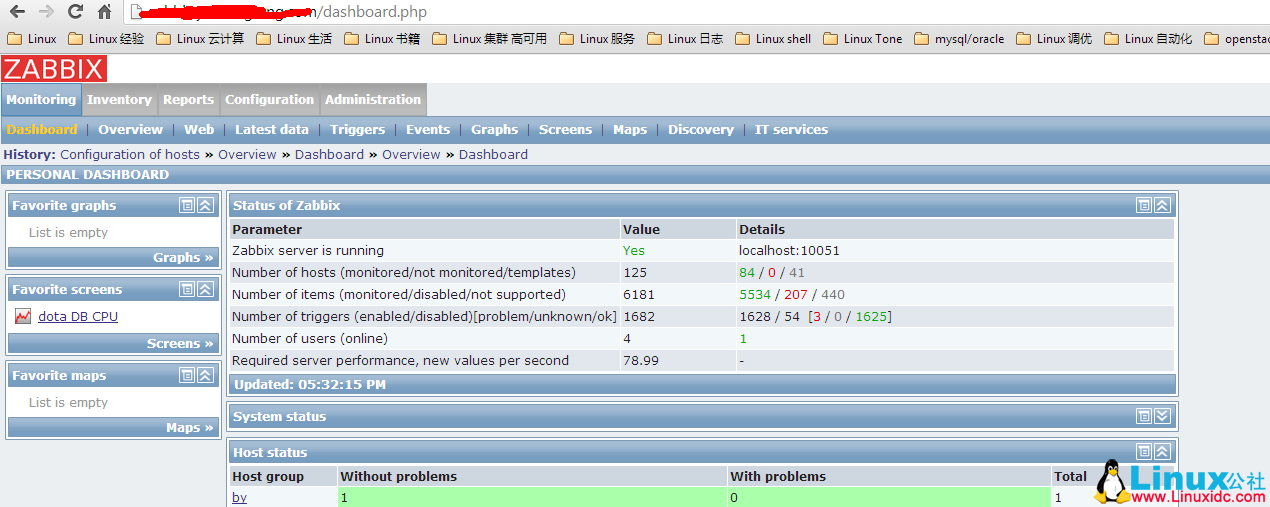Open the dota DB CPU screen link

pyautogui.click(x=78, y=316)
